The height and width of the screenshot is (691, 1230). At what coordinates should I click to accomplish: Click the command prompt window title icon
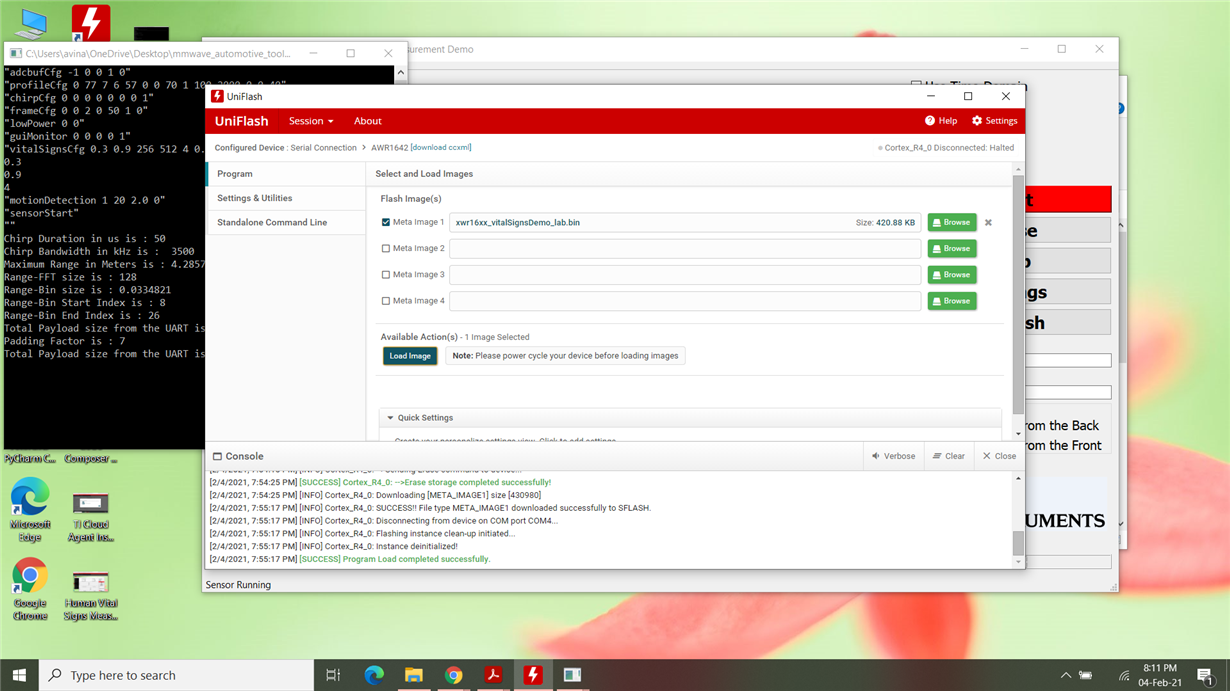pos(15,53)
